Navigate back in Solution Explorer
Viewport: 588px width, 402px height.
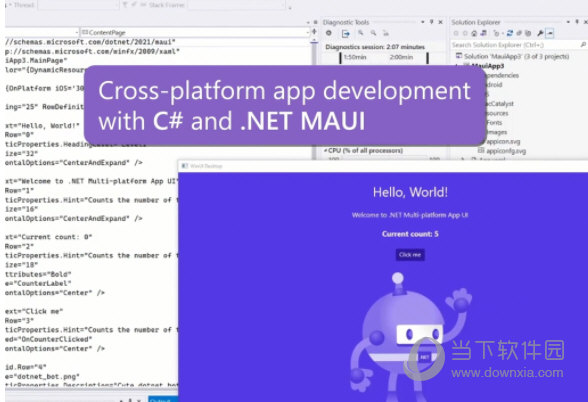tap(456, 33)
